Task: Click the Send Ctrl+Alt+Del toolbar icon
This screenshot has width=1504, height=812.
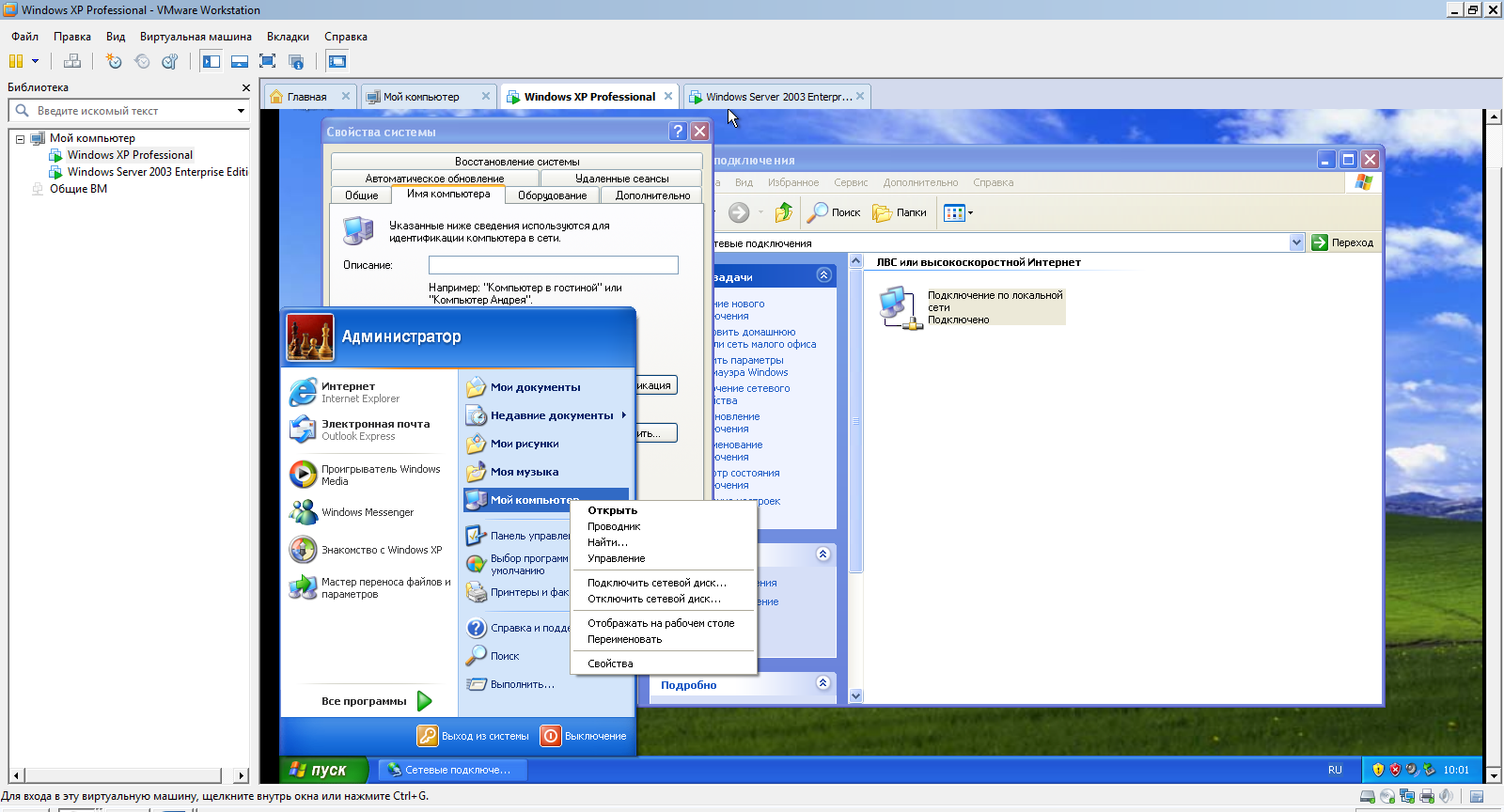Action: coord(72,61)
